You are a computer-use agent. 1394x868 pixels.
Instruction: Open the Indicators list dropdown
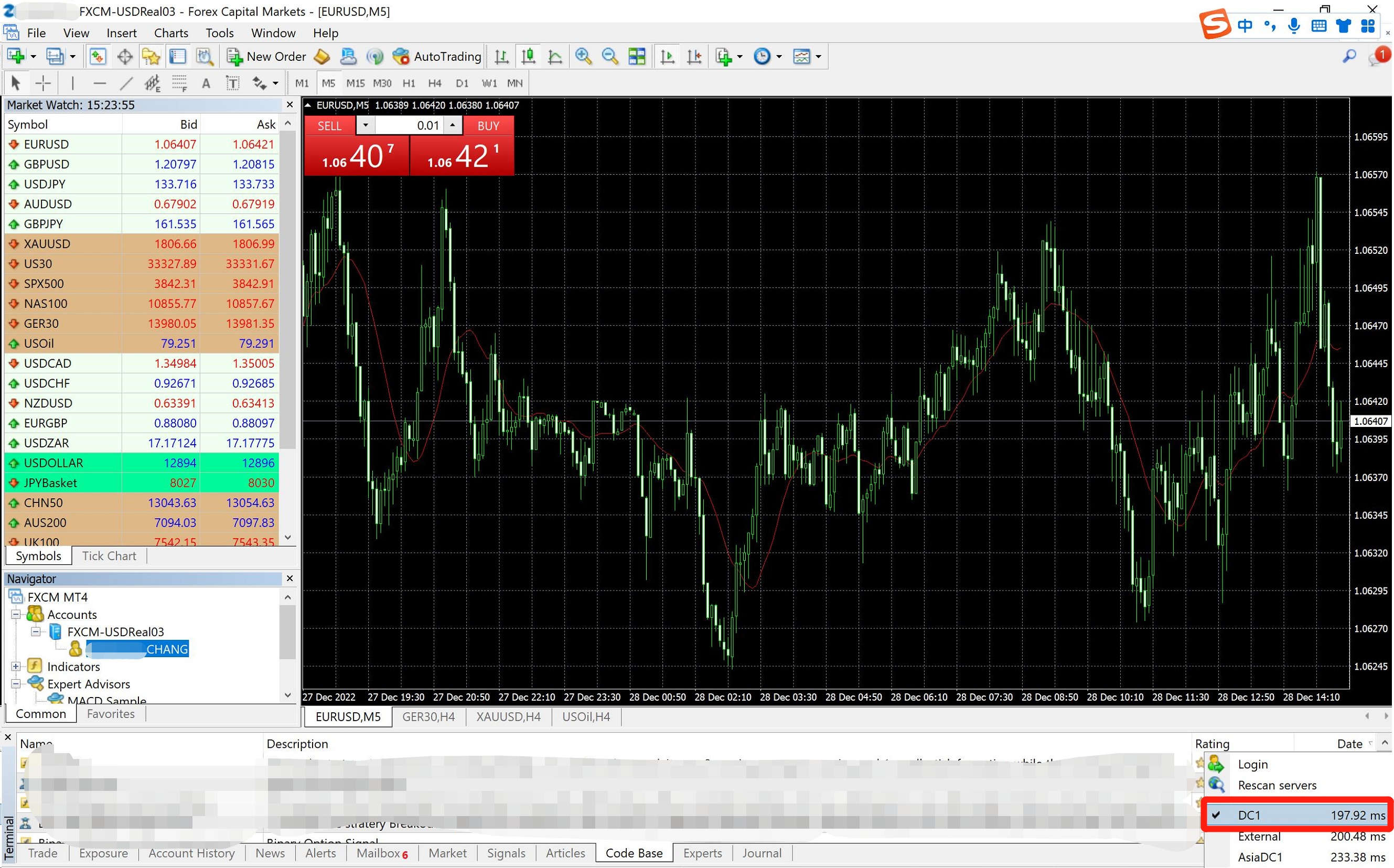(729, 56)
